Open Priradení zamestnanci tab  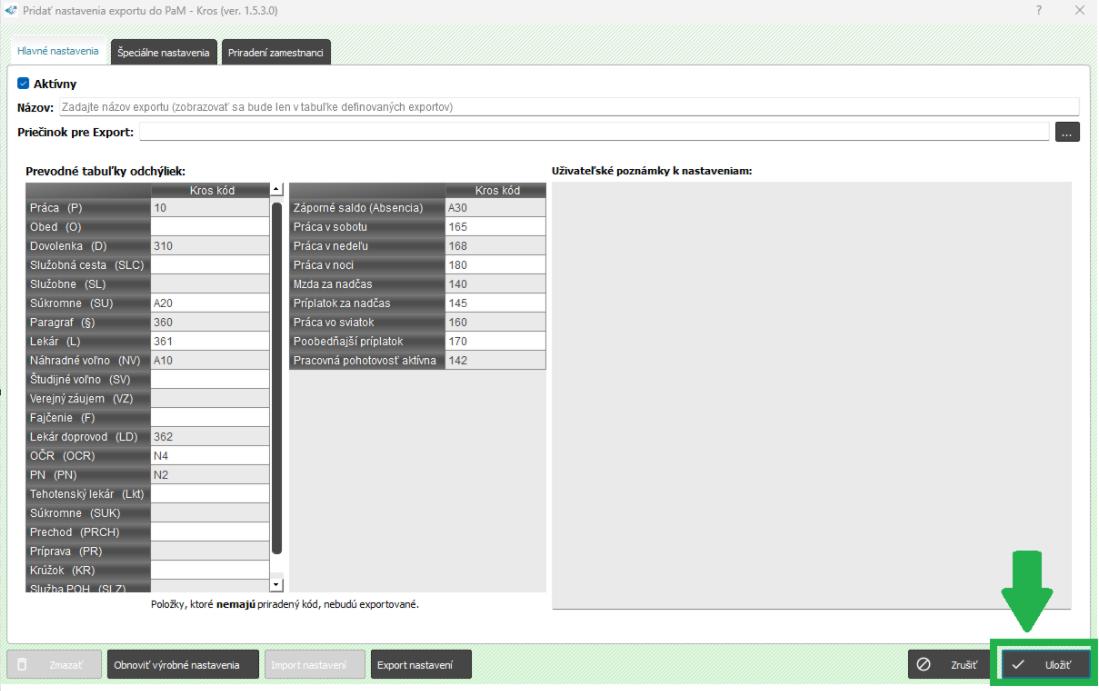coord(274,53)
